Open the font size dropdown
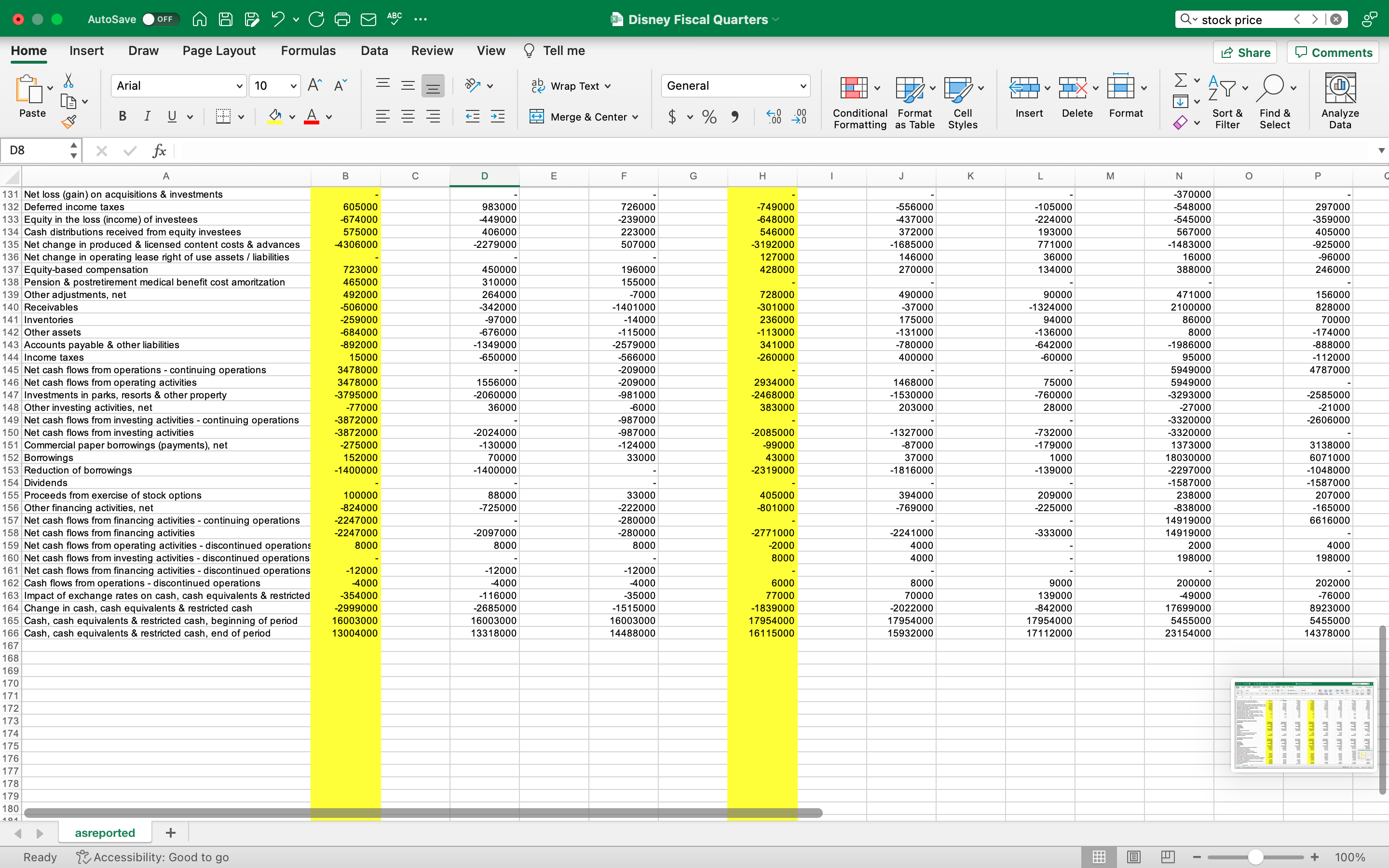This screenshot has width=1389, height=868. coord(274,85)
